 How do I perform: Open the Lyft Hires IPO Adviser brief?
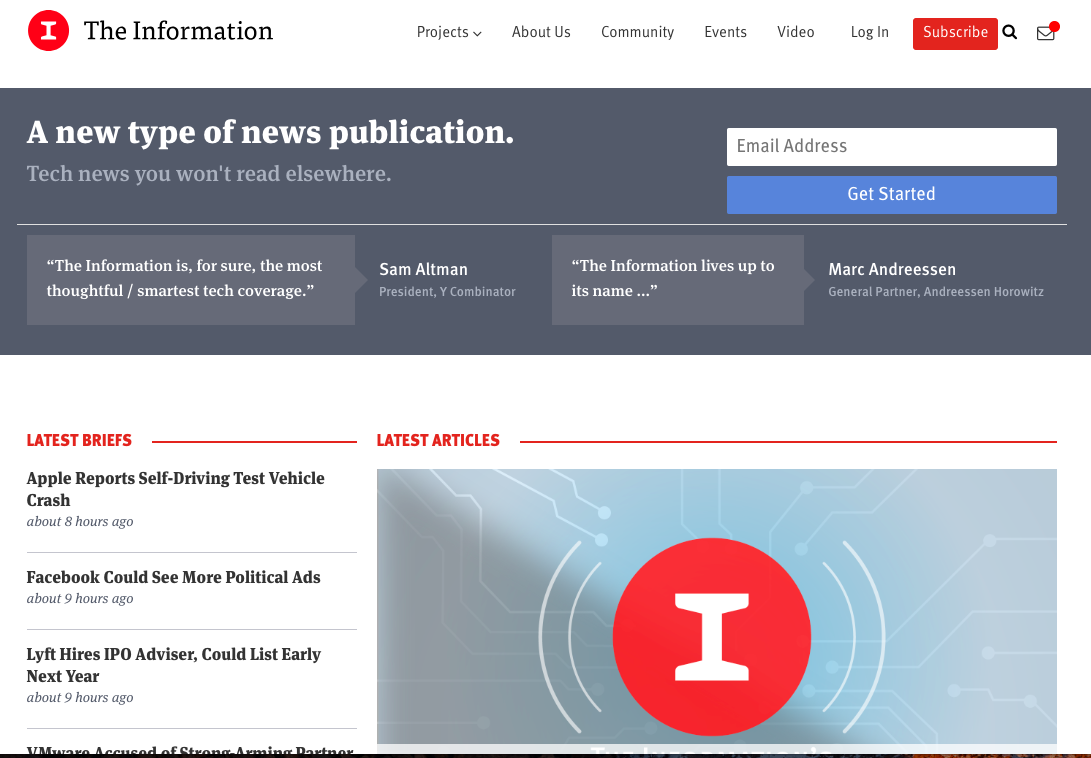click(x=173, y=665)
